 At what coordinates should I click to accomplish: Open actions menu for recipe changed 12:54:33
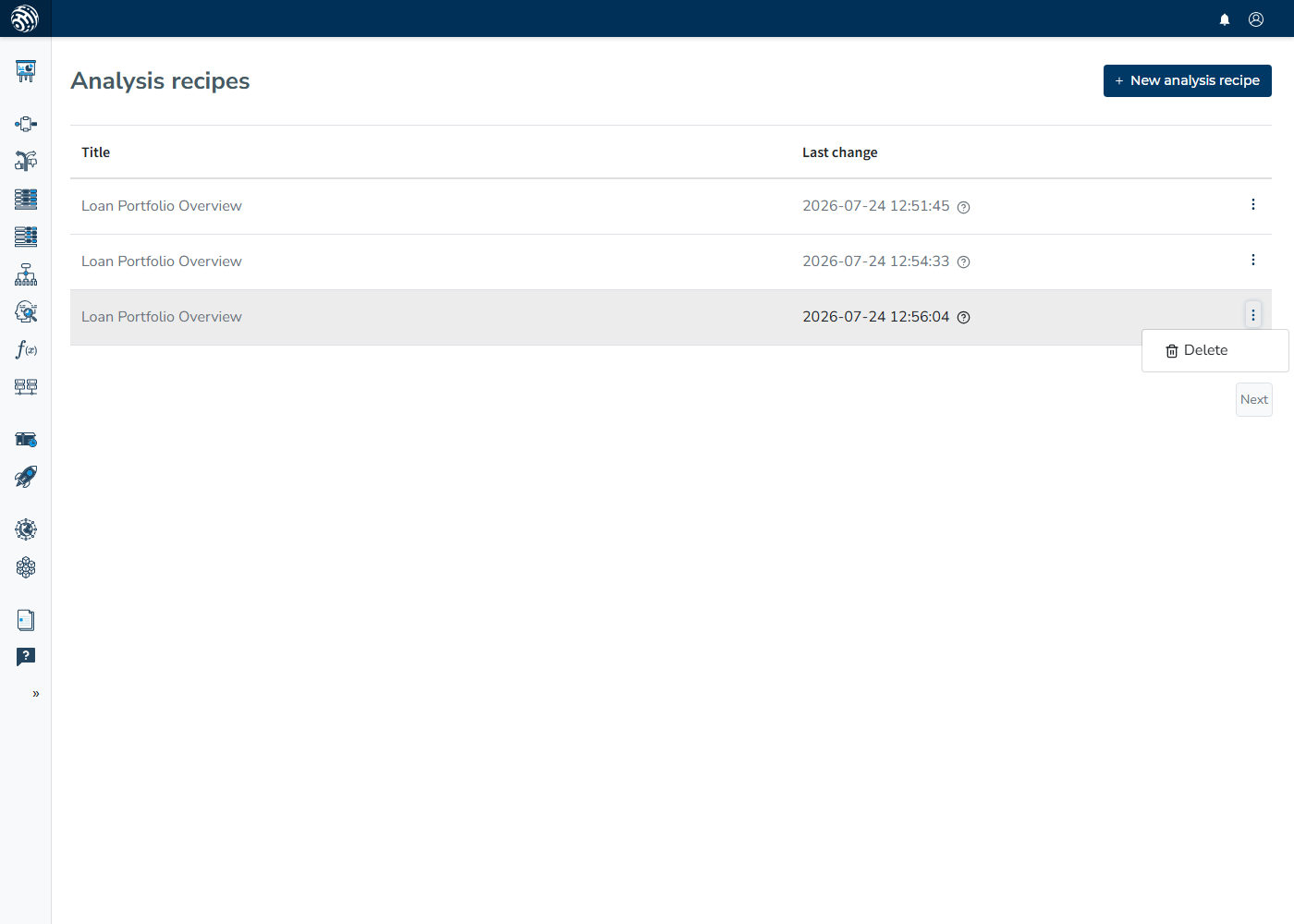[x=1253, y=260]
